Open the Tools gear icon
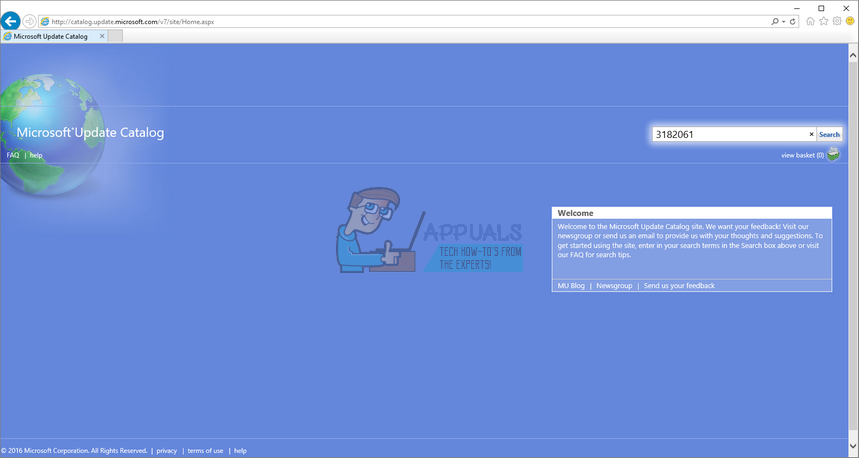This screenshot has width=859, height=458. 837,21
